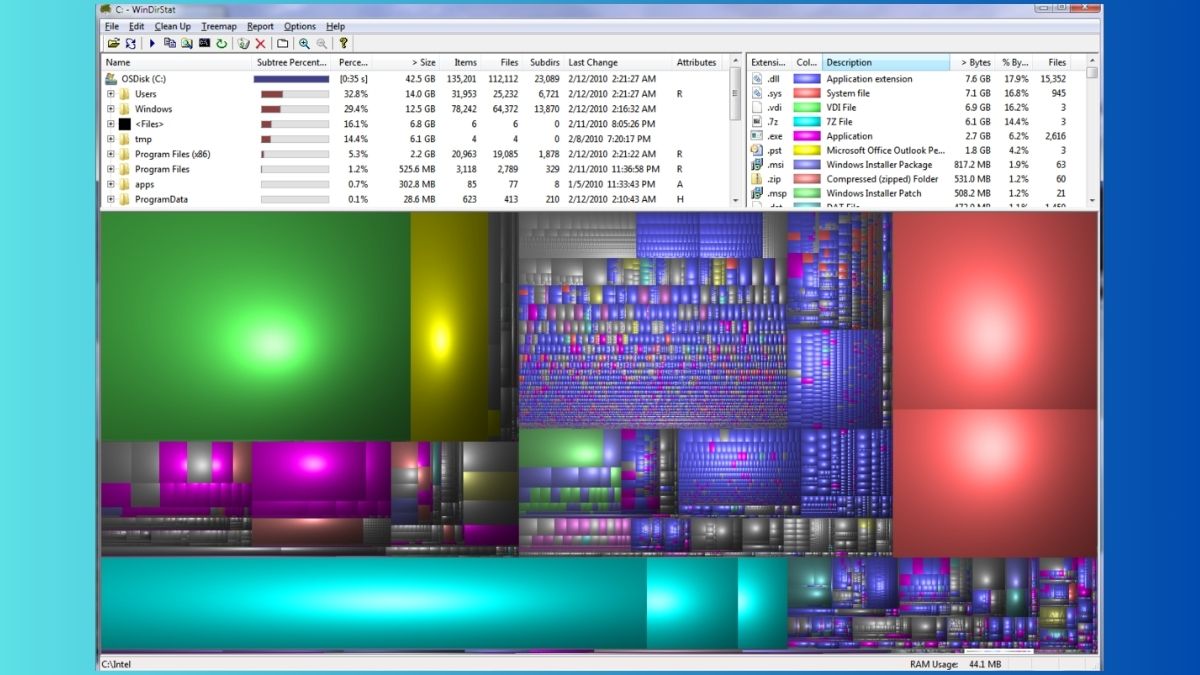Open the Edit menu
This screenshot has width=1200, height=675.
(136, 26)
